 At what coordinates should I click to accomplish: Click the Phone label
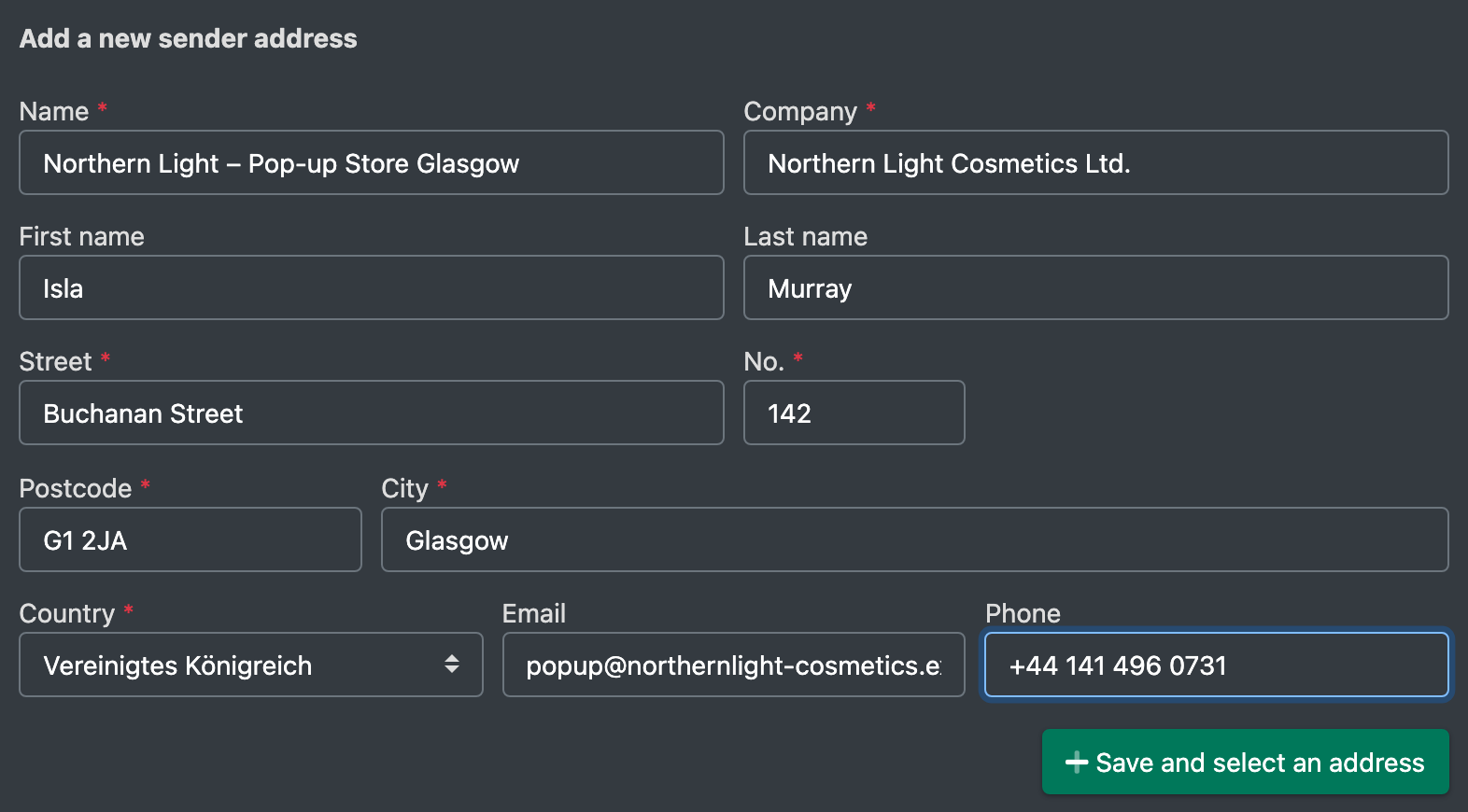tap(1023, 613)
